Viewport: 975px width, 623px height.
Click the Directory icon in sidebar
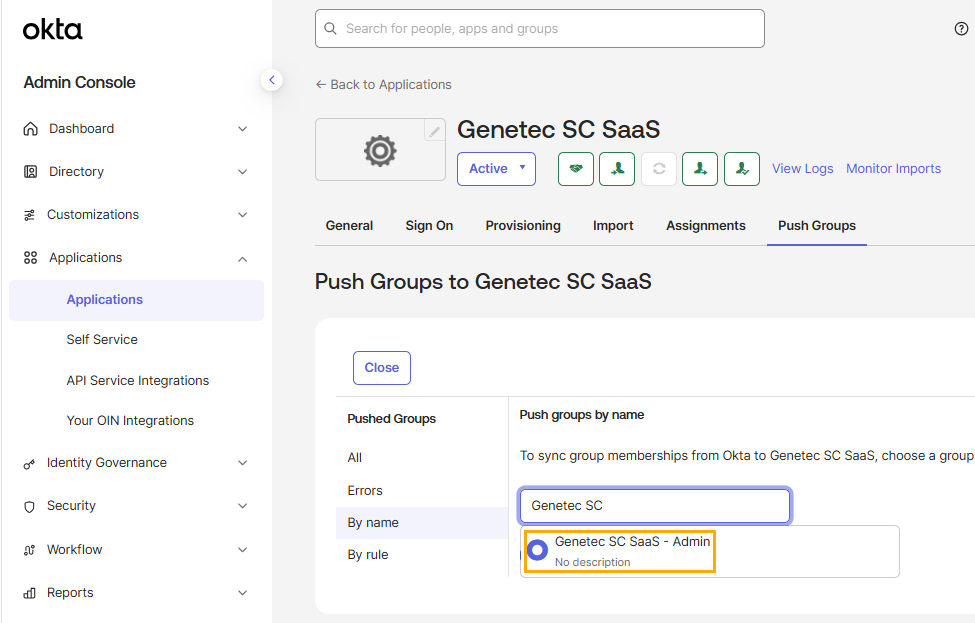click(30, 172)
